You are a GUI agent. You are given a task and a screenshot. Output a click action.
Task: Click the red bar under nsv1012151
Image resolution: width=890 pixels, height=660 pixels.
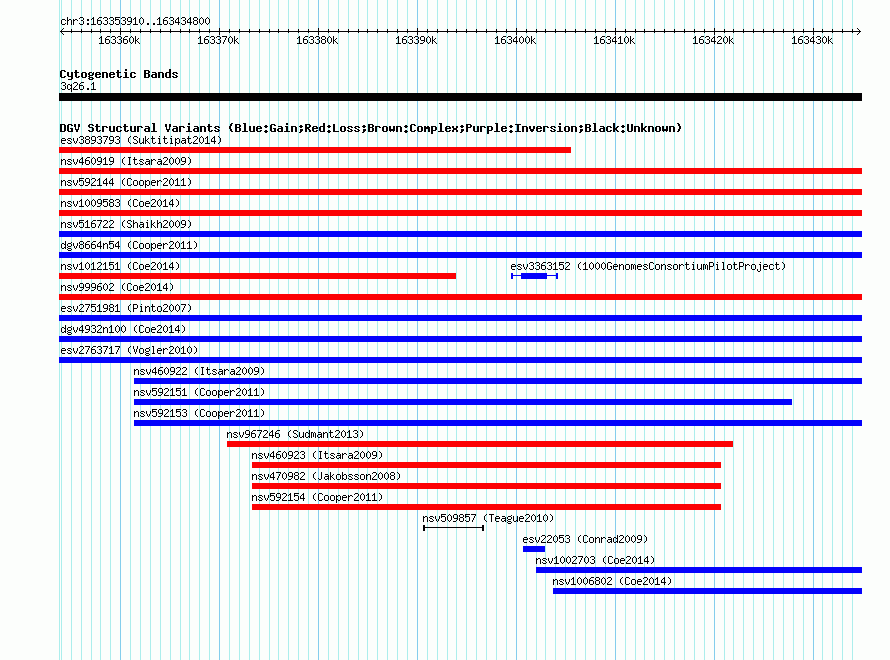coord(258,276)
